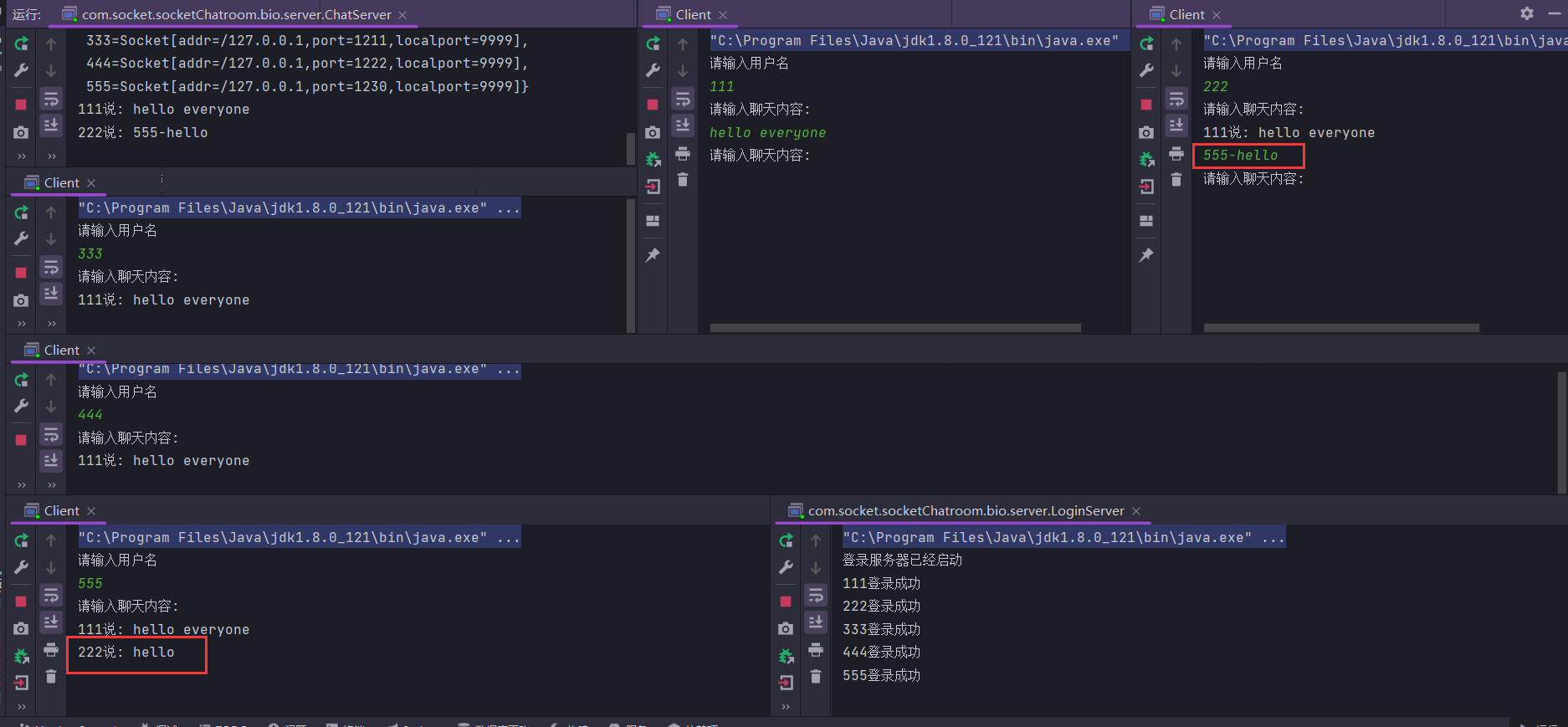
Task: Open Run window gear settings
Action: click(x=1527, y=13)
